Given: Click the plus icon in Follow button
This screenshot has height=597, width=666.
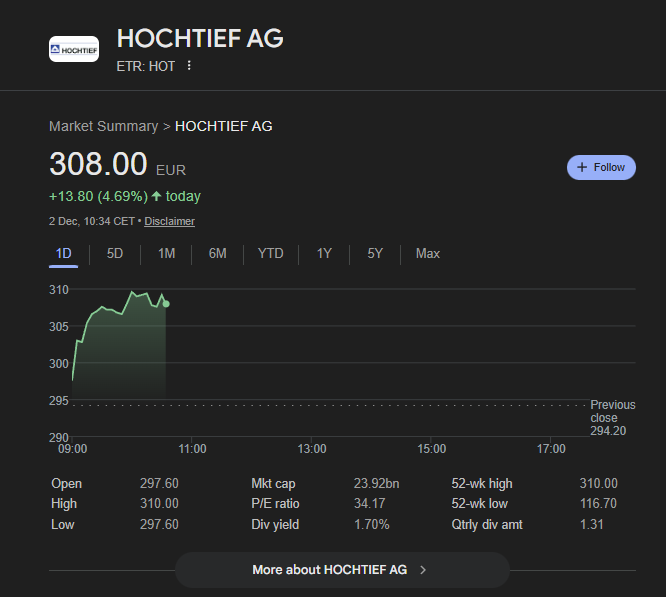Looking at the screenshot, I should coord(582,167).
